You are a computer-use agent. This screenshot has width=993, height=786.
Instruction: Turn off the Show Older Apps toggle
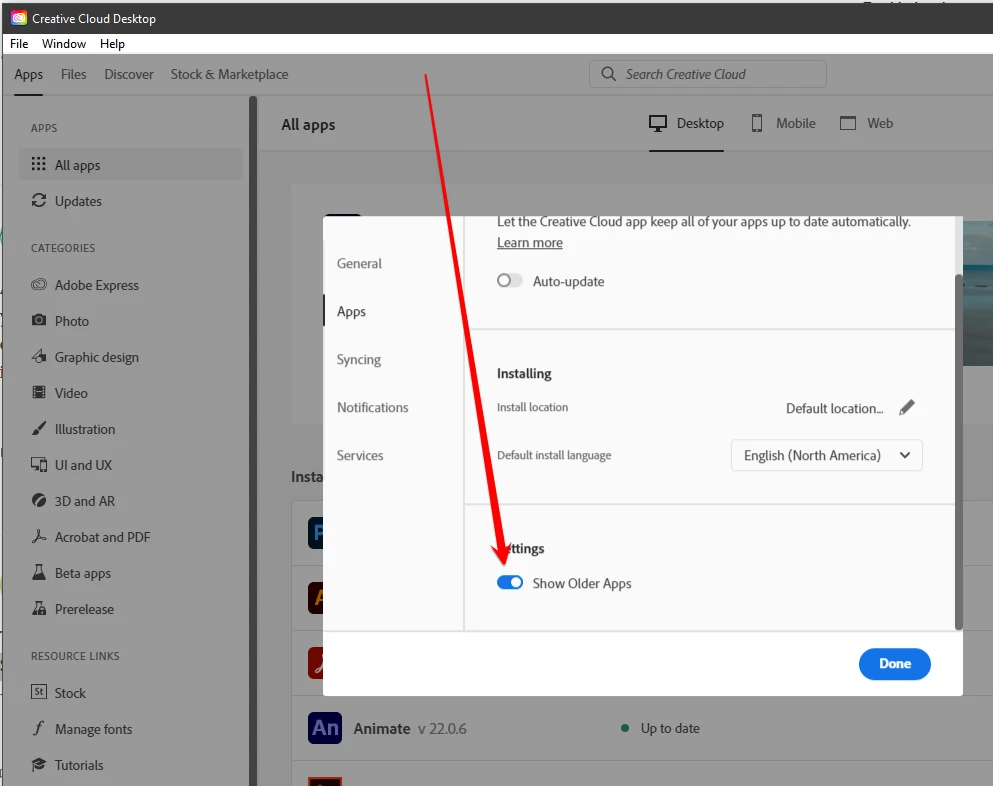click(x=510, y=582)
